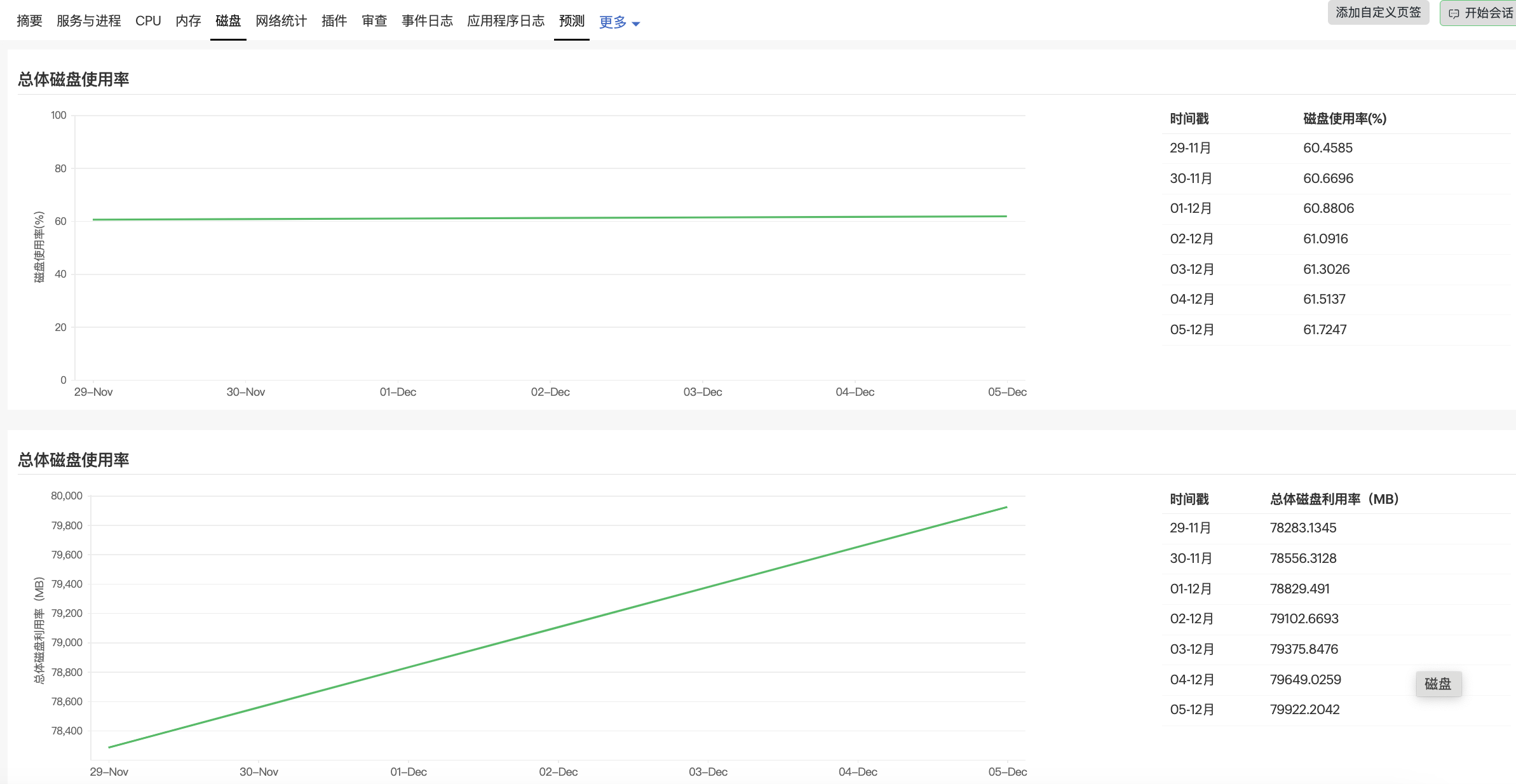Click the chat icon in 开始会话

[1454, 13]
